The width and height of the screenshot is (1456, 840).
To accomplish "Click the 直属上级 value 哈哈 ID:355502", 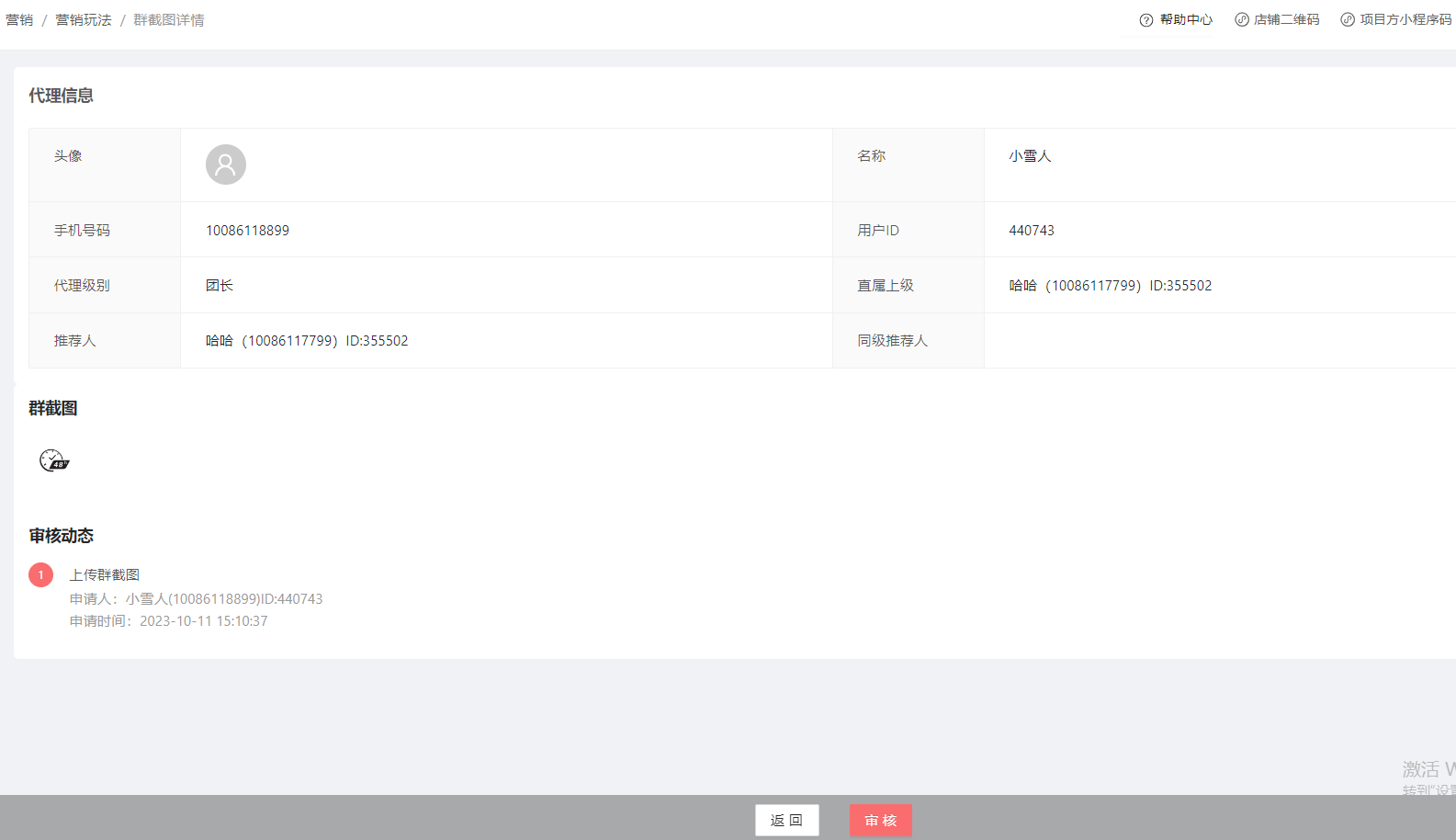I will (1110, 286).
